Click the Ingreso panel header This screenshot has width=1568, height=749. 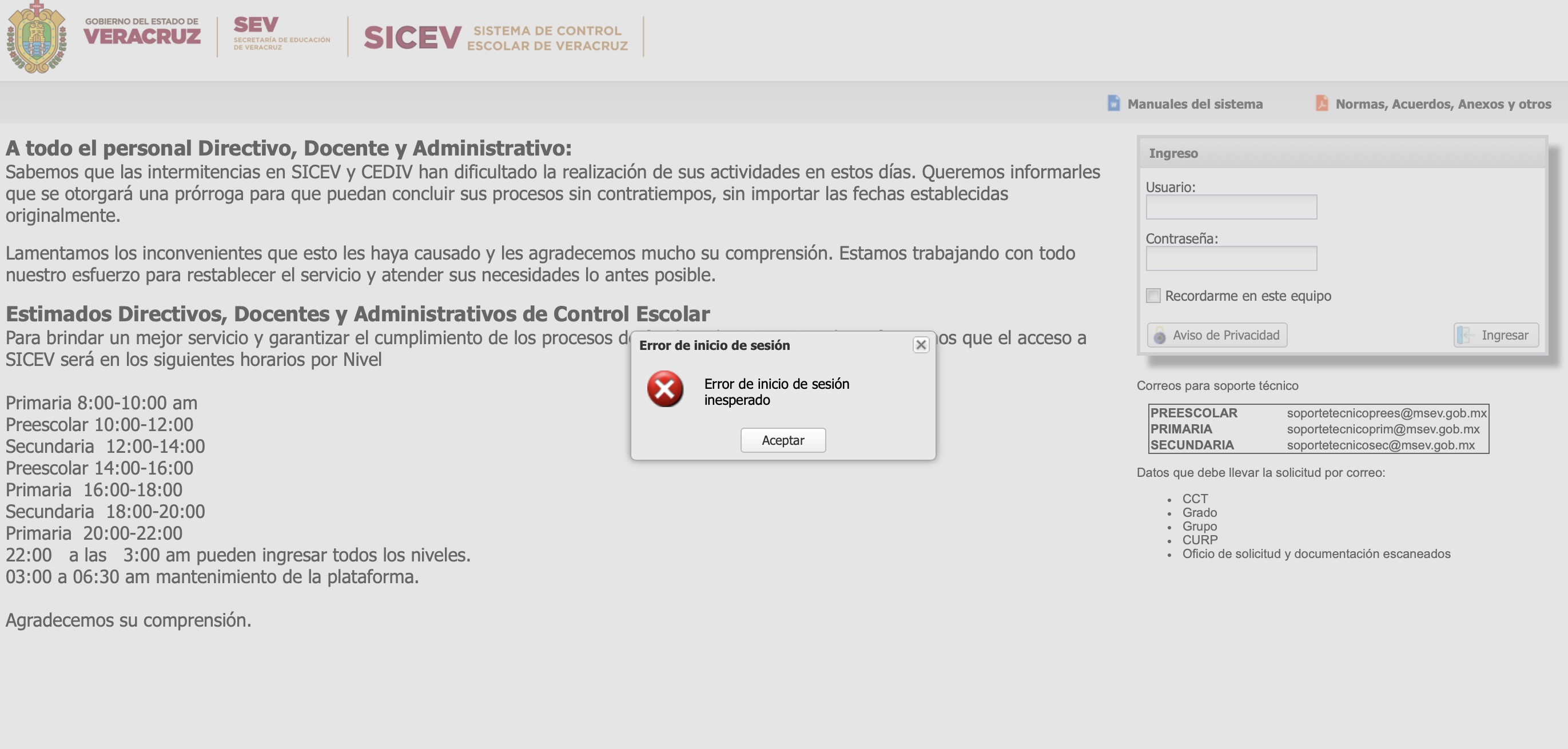coord(1342,153)
